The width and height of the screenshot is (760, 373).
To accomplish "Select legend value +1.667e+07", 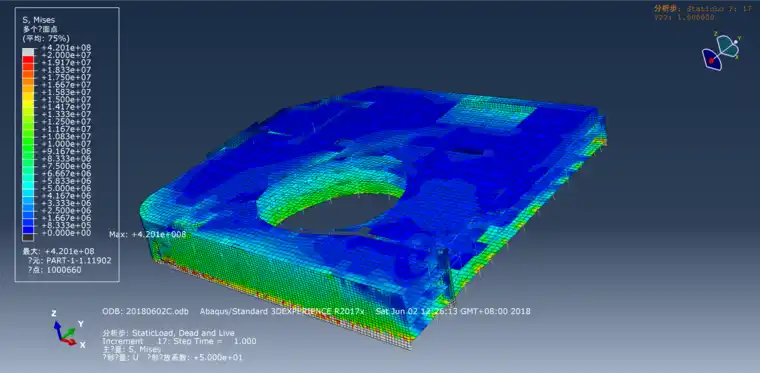I will coord(66,85).
